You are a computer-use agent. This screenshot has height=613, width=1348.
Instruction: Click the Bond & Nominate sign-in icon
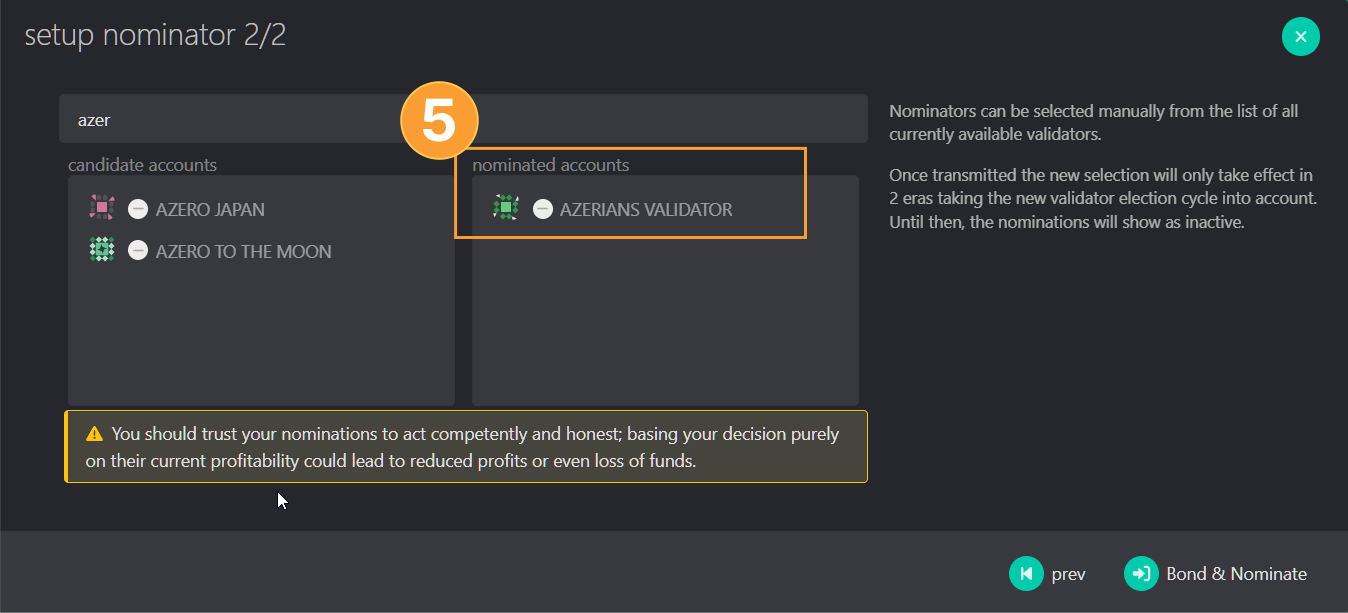click(x=1141, y=574)
